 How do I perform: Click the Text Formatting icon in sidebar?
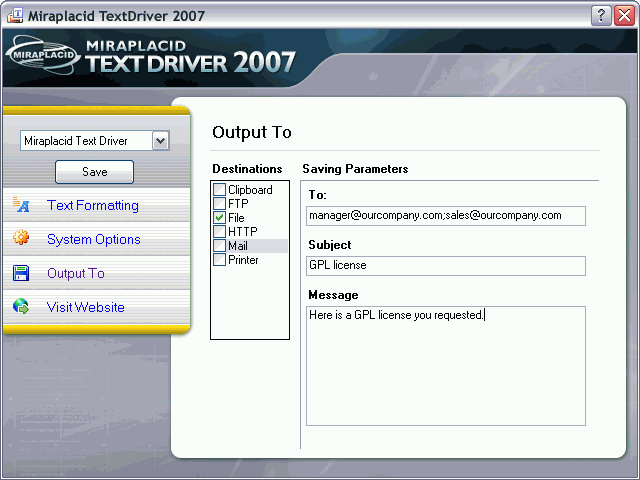point(21,204)
